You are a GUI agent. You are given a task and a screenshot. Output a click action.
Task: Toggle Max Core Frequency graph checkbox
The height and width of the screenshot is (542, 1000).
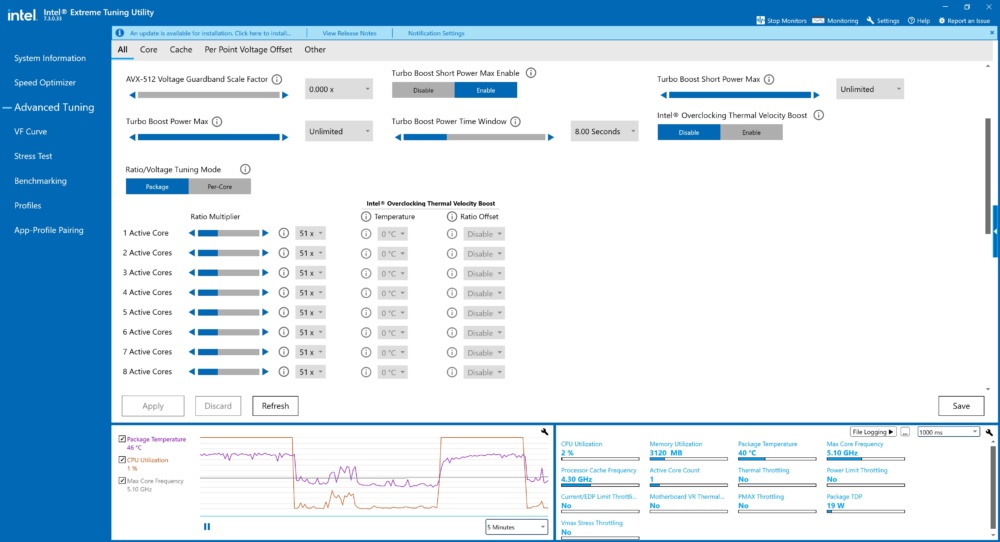(x=122, y=481)
